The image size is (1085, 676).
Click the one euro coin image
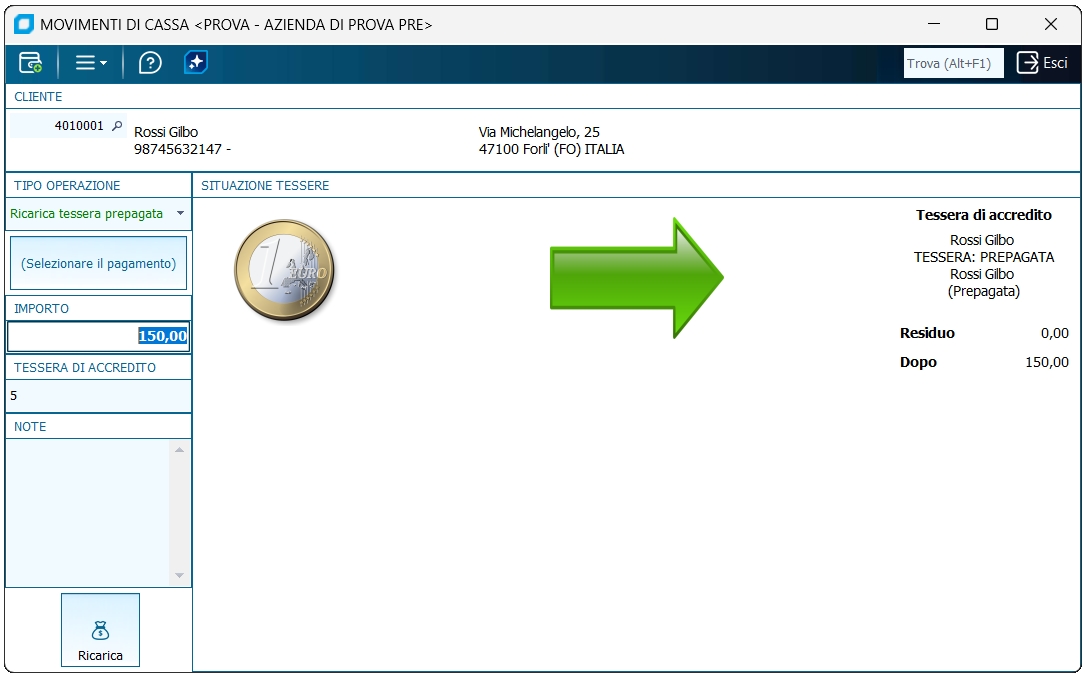(x=284, y=271)
